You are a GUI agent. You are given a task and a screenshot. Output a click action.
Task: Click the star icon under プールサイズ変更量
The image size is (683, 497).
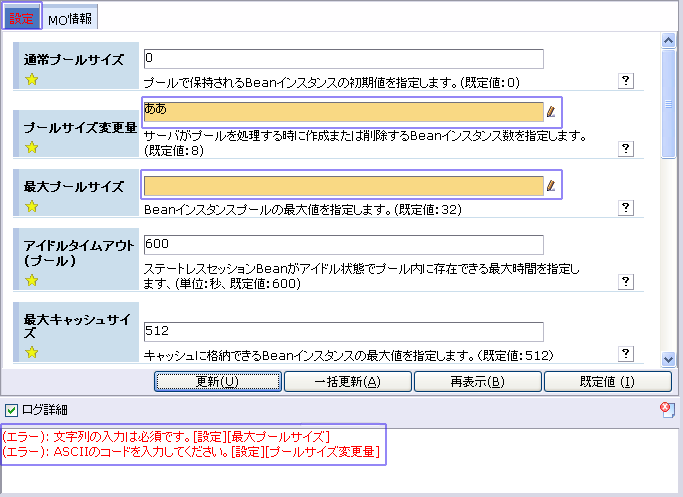[x=31, y=148]
